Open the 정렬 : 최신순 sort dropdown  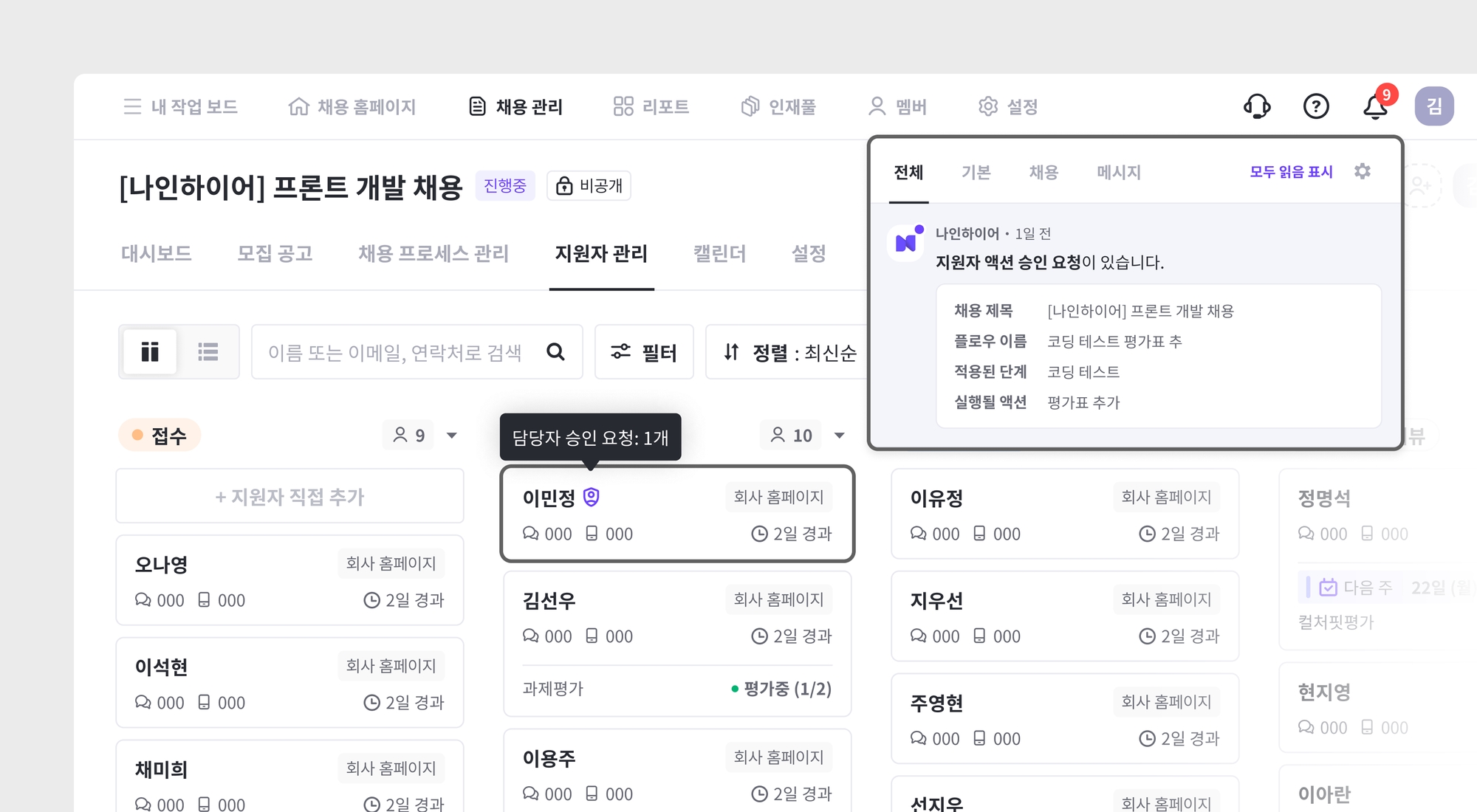coord(789,352)
